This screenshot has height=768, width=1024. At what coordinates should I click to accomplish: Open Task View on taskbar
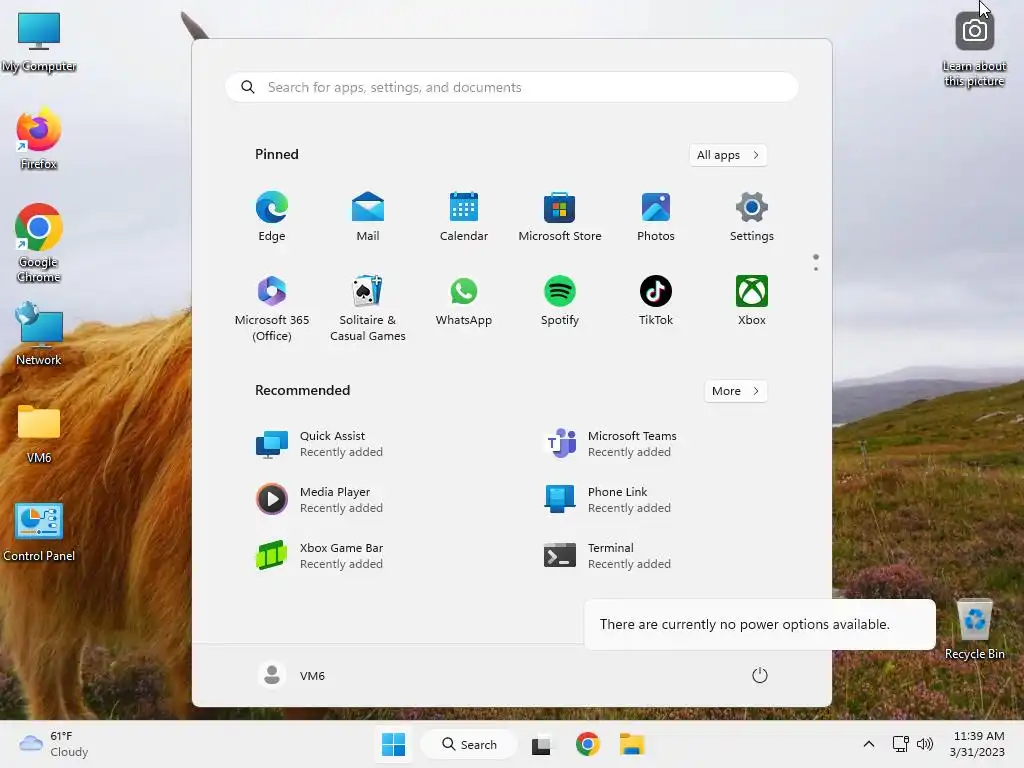pyautogui.click(x=541, y=744)
